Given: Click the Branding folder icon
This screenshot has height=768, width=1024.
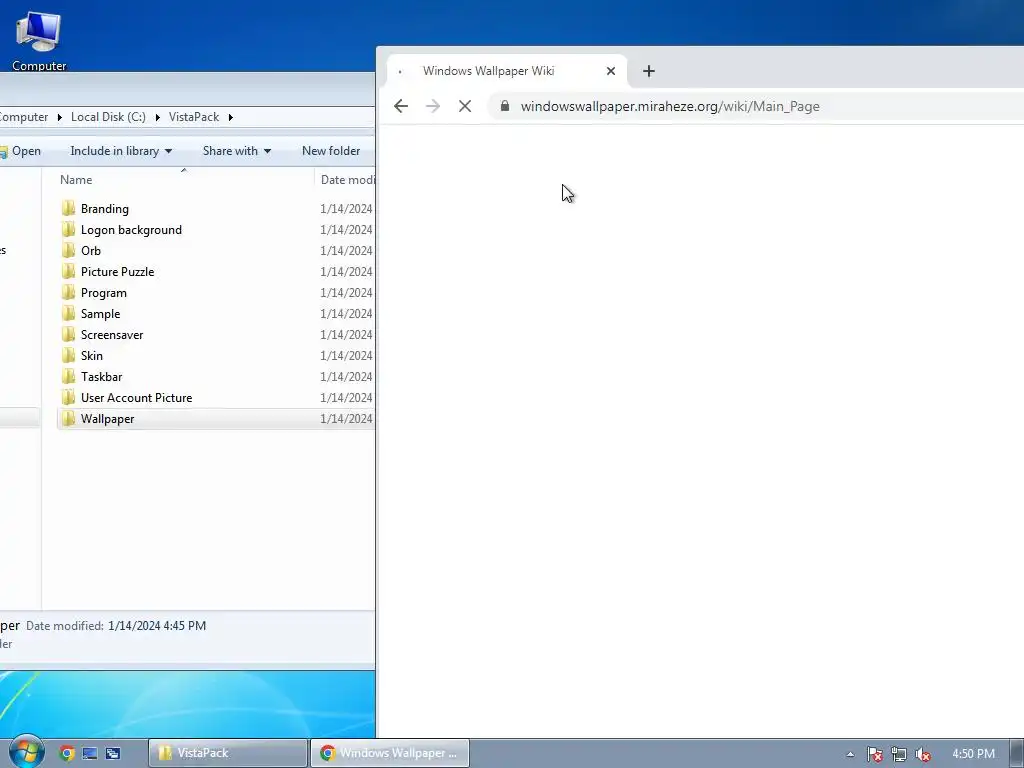Looking at the screenshot, I should pos(69,208).
